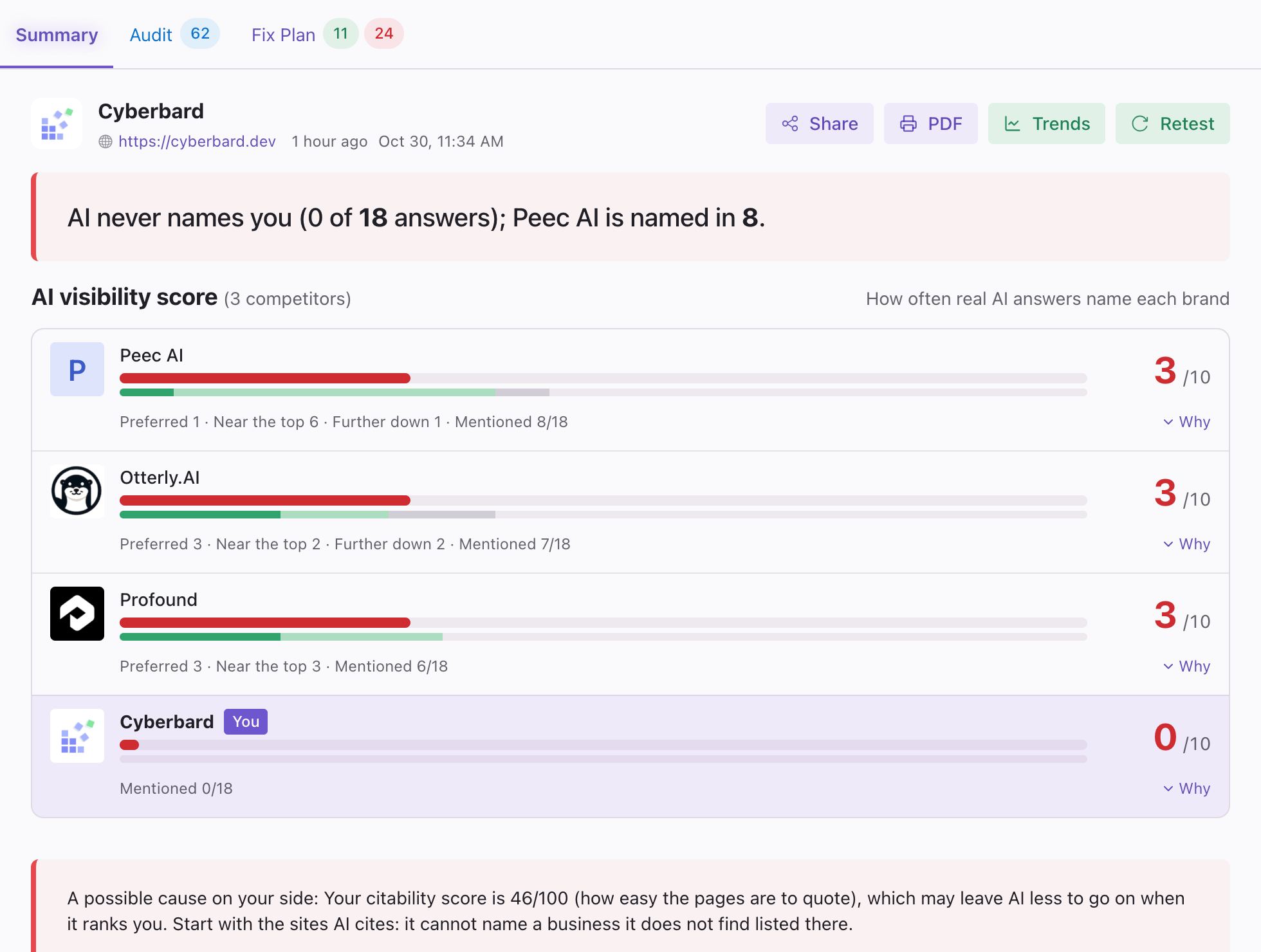Click Cyberbard 0/10 score
This screenshot has width=1261, height=952.
tap(1183, 738)
